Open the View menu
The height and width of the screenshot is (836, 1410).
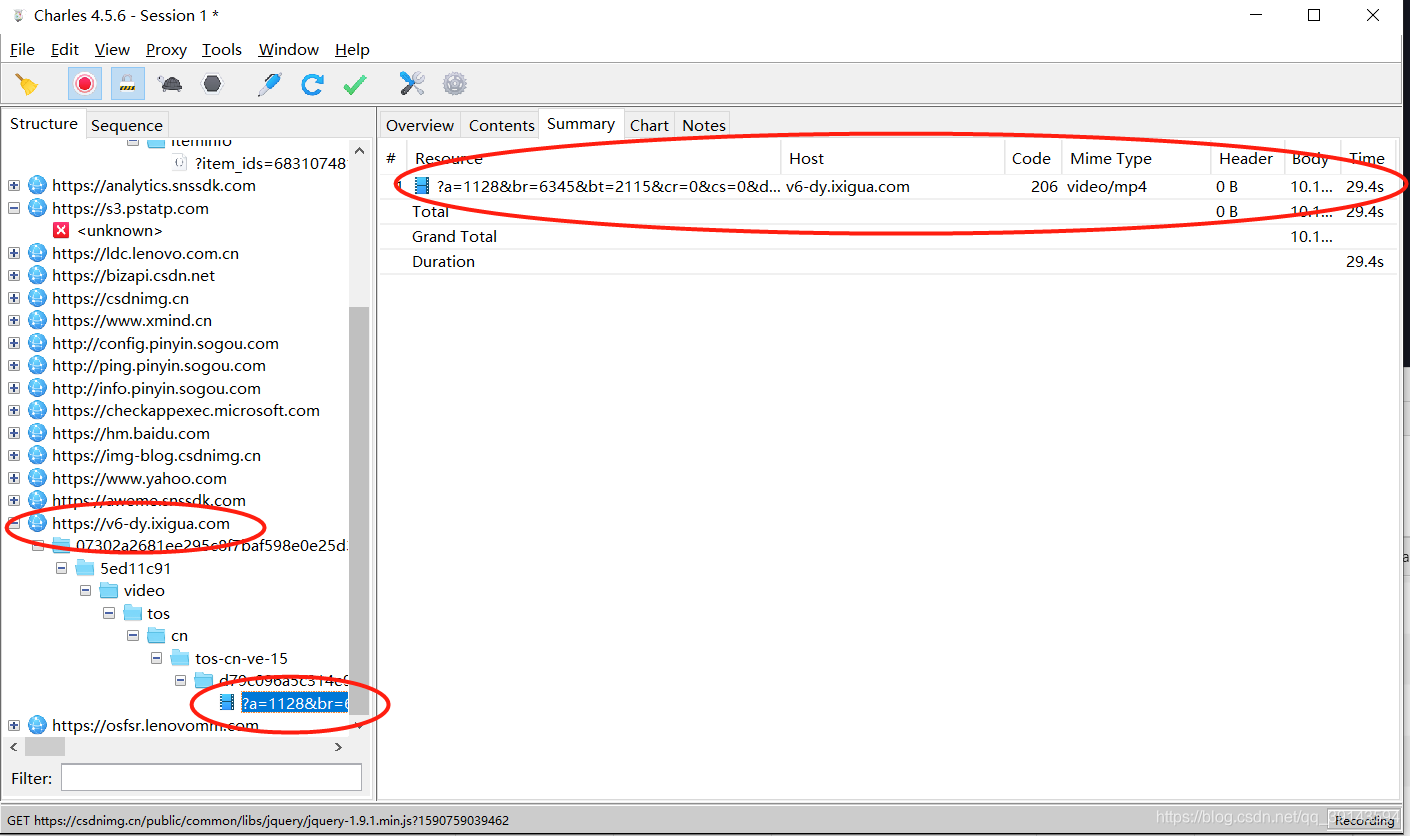(x=112, y=49)
